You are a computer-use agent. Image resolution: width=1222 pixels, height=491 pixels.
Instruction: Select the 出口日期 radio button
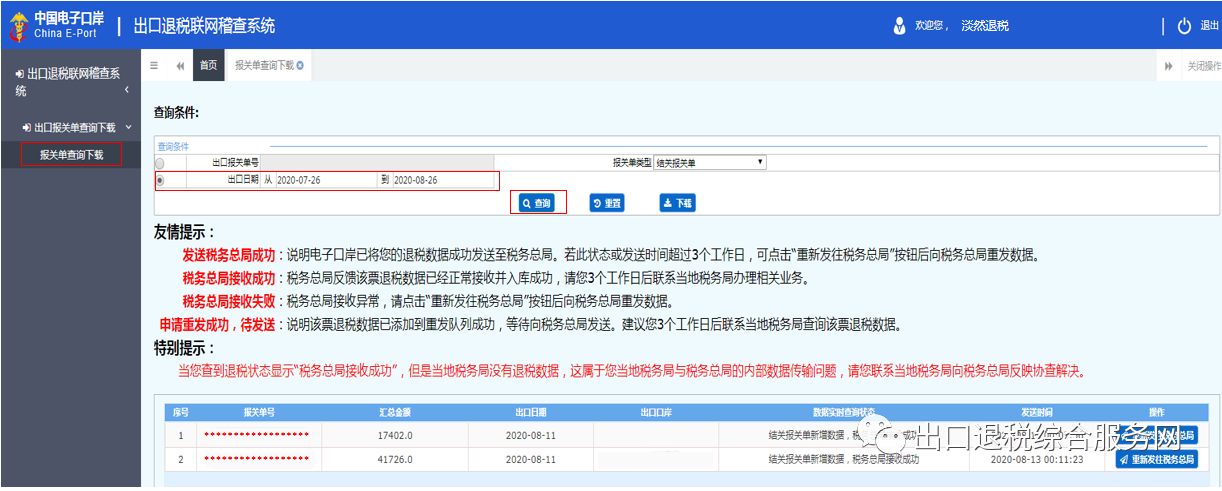point(160,180)
